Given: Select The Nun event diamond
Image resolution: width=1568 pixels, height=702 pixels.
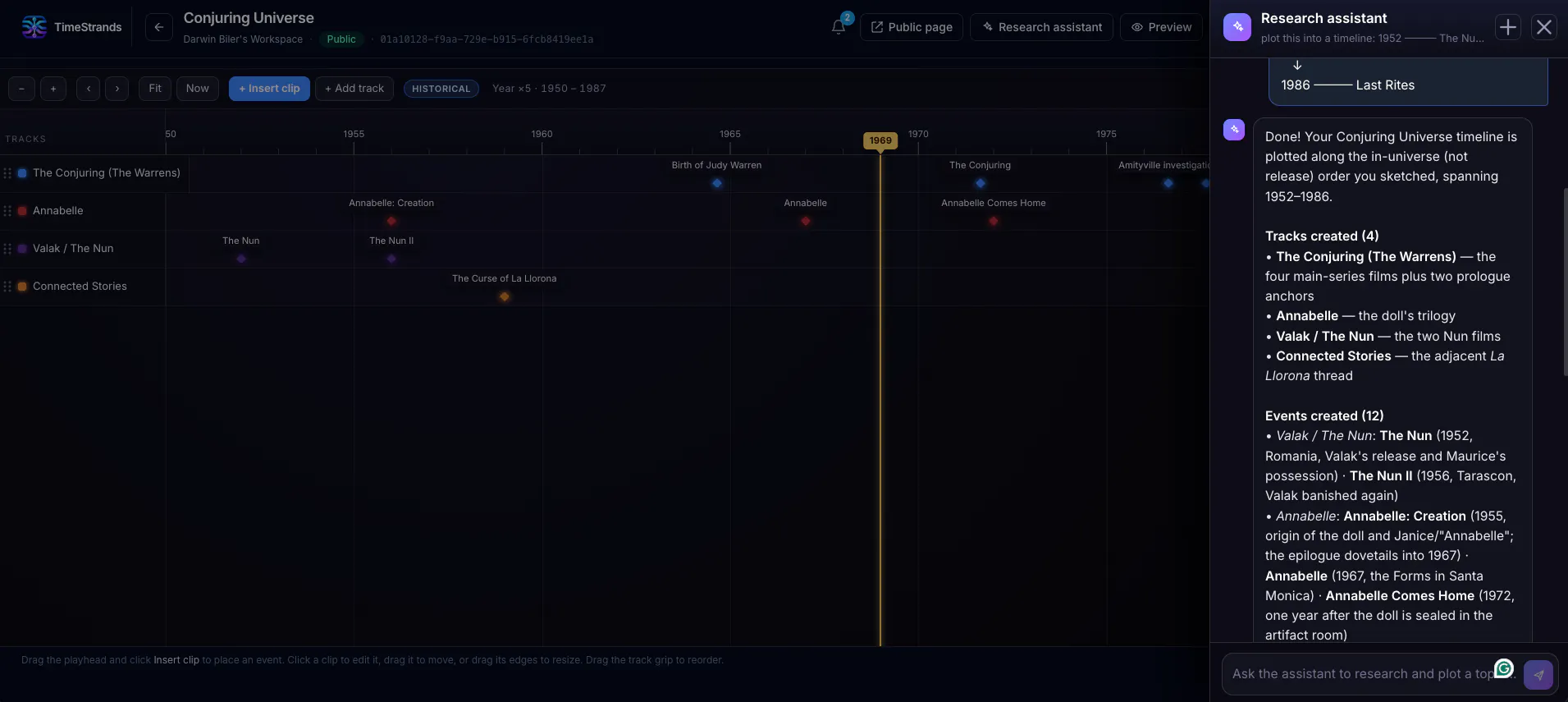Looking at the screenshot, I should pos(241,259).
